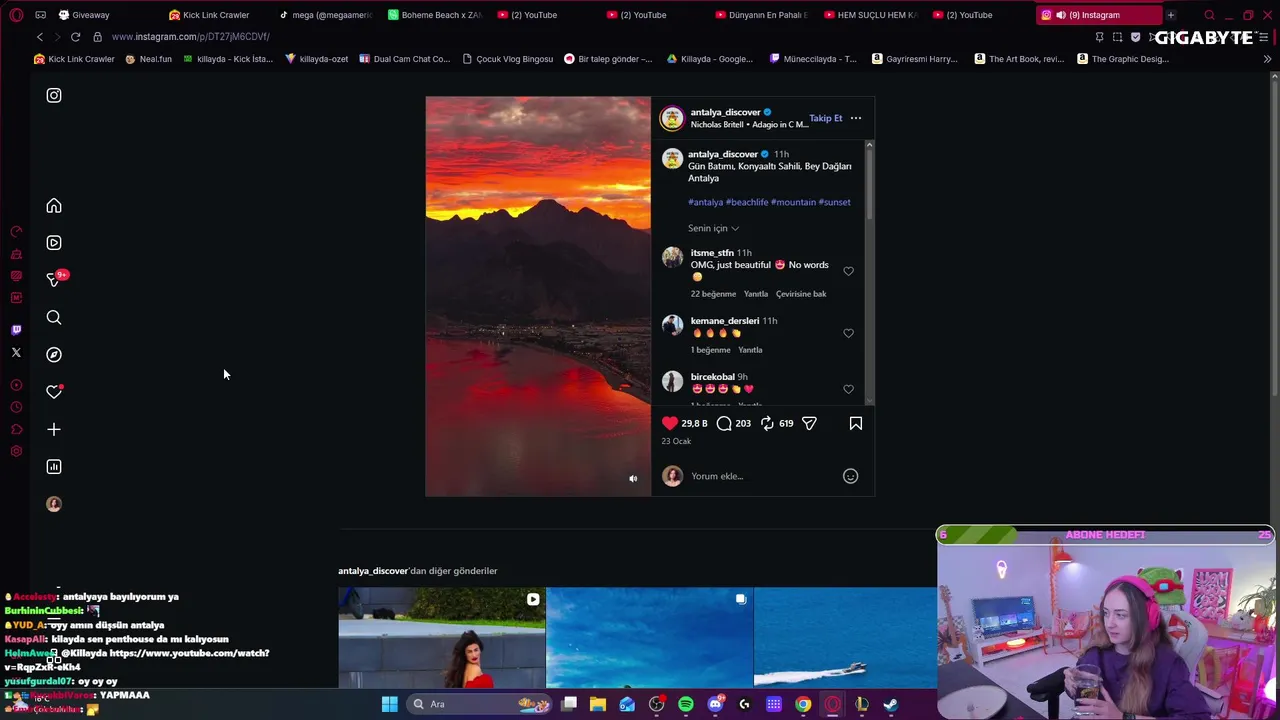Open Instagram home from sidebar
1280x720 pixels.
54,206
